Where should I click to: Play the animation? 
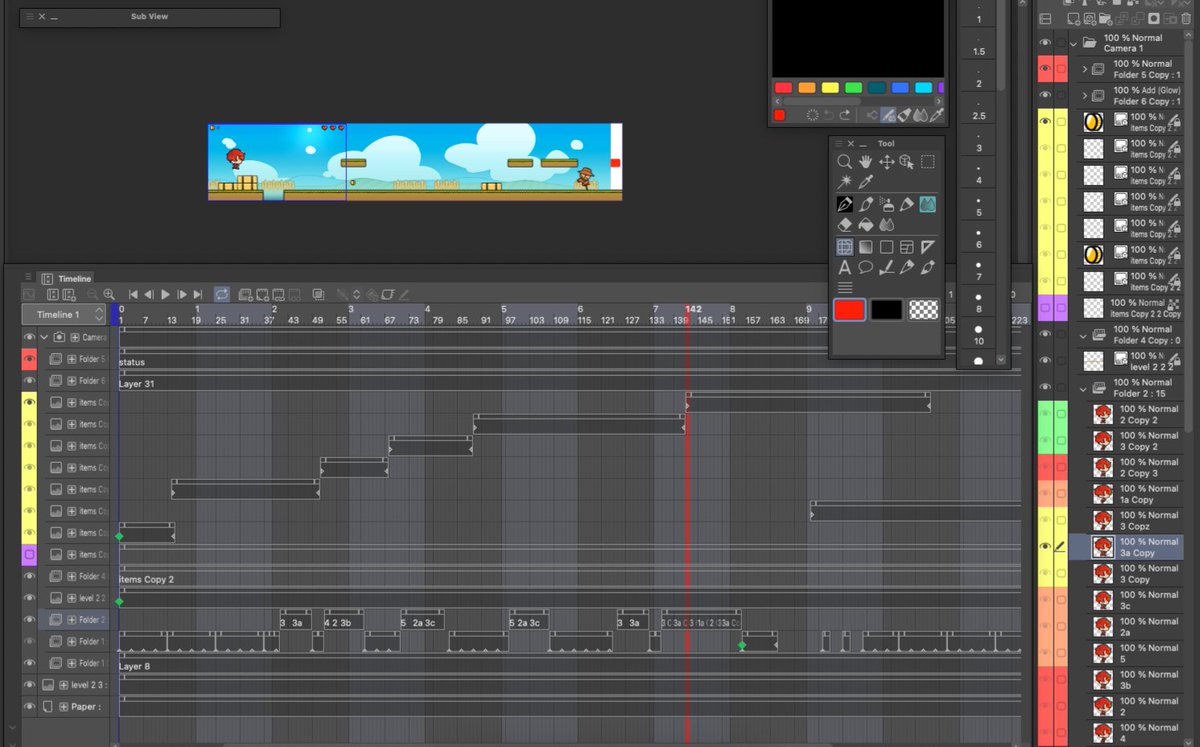[x=165, y=294]
